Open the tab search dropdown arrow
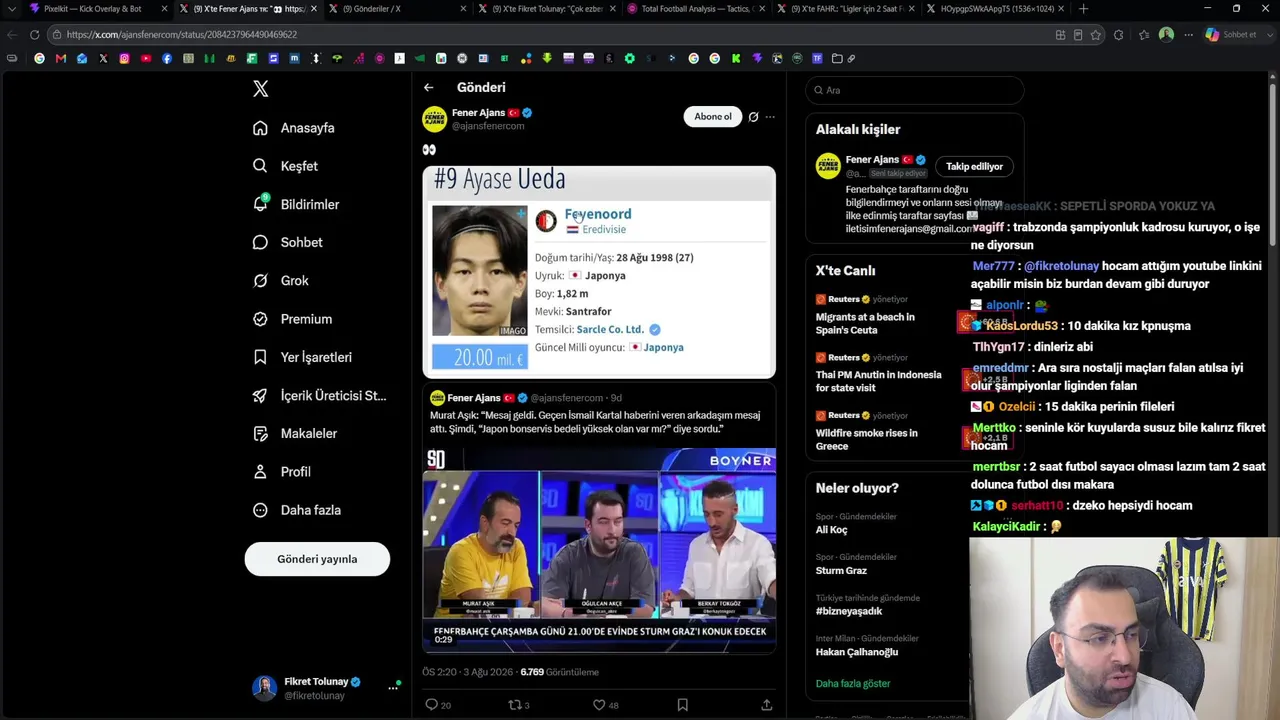 point(11,9)
